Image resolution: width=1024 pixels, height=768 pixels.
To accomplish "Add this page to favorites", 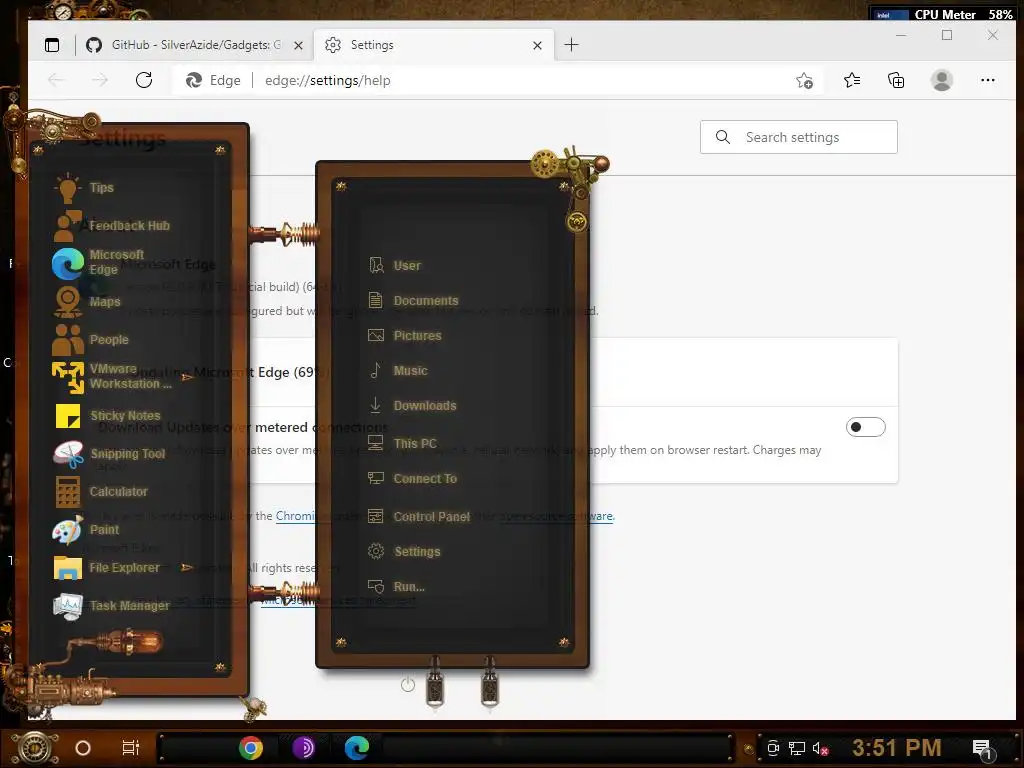I will (x=805, y=80).
